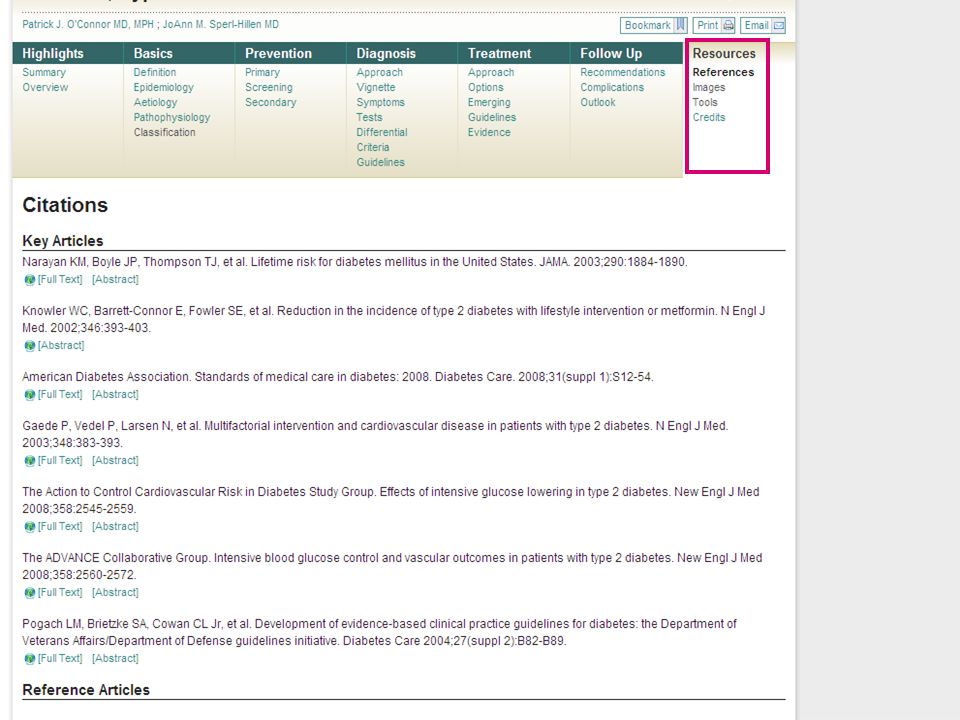Click the Bookmark button label
960x720 pixels.
coord(647,25)
